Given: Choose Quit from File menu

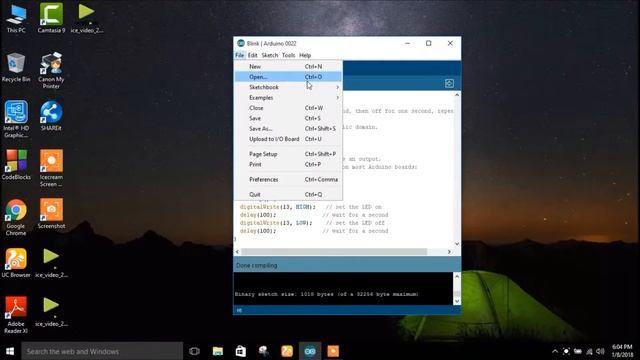Looking at the screenshot, I should [288, 194].
